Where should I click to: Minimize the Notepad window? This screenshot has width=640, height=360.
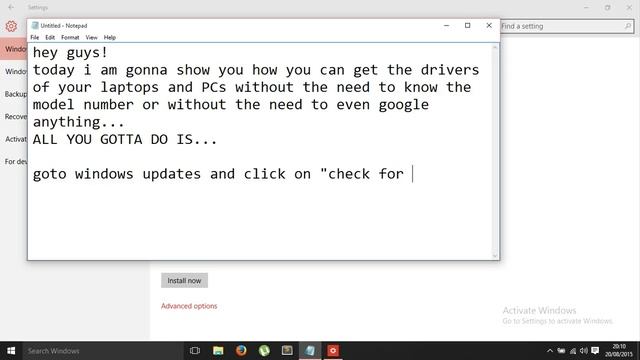tap(447, 25)
